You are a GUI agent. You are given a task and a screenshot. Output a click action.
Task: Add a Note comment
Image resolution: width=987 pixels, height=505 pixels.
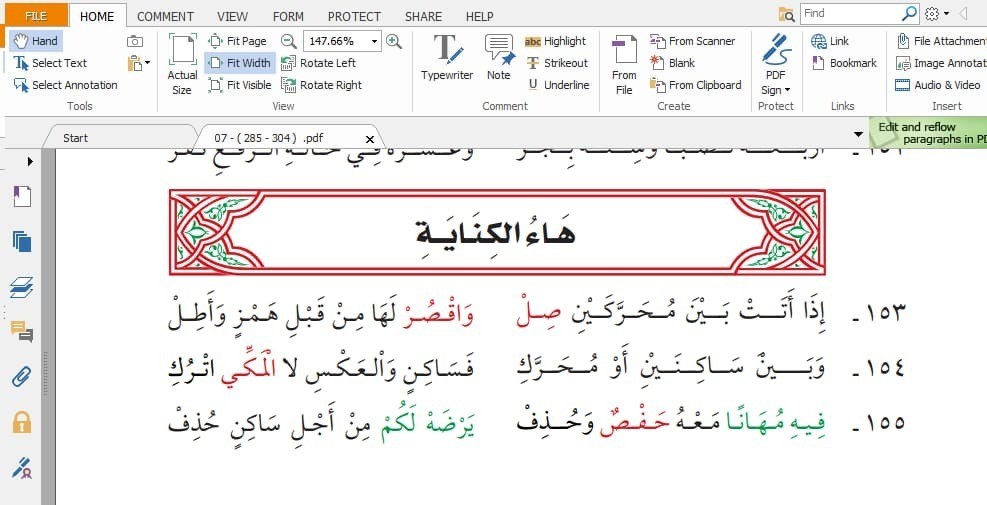pos(498,58)
